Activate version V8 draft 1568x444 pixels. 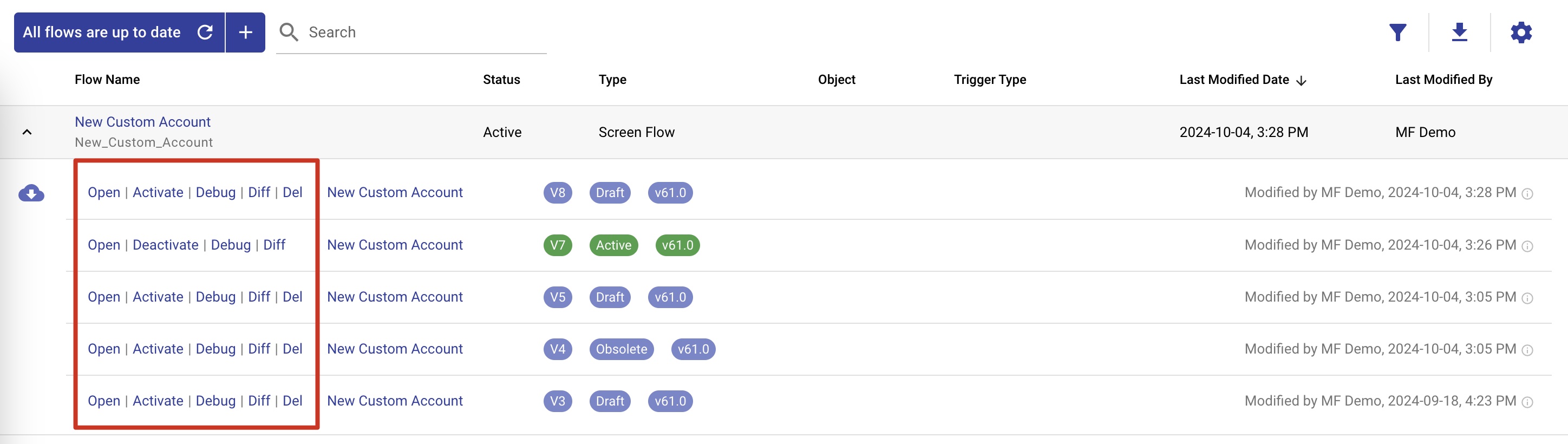(x=158, y=192)
